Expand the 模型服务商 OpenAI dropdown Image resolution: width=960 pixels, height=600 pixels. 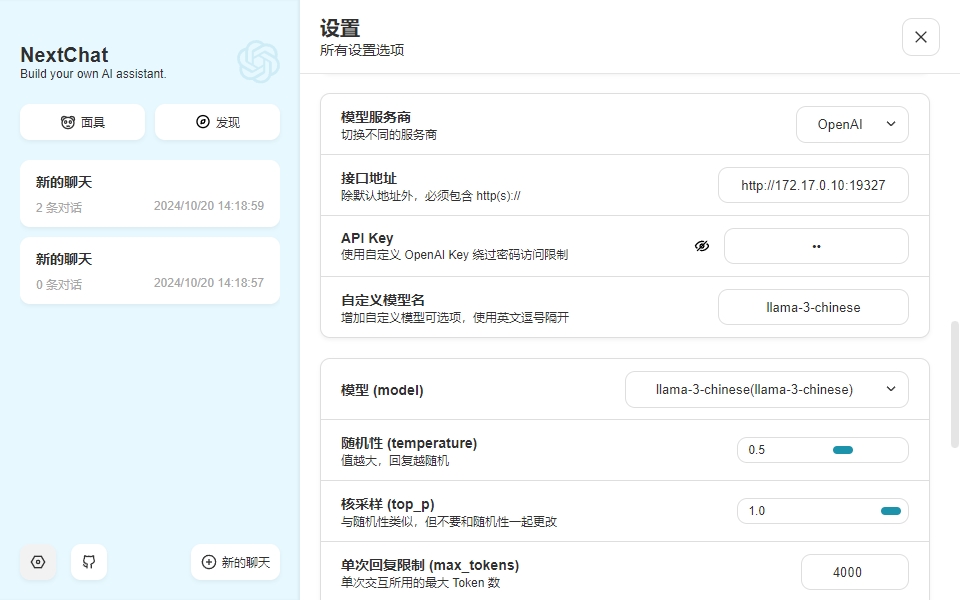pyautogui.click(x=852, y=125)
